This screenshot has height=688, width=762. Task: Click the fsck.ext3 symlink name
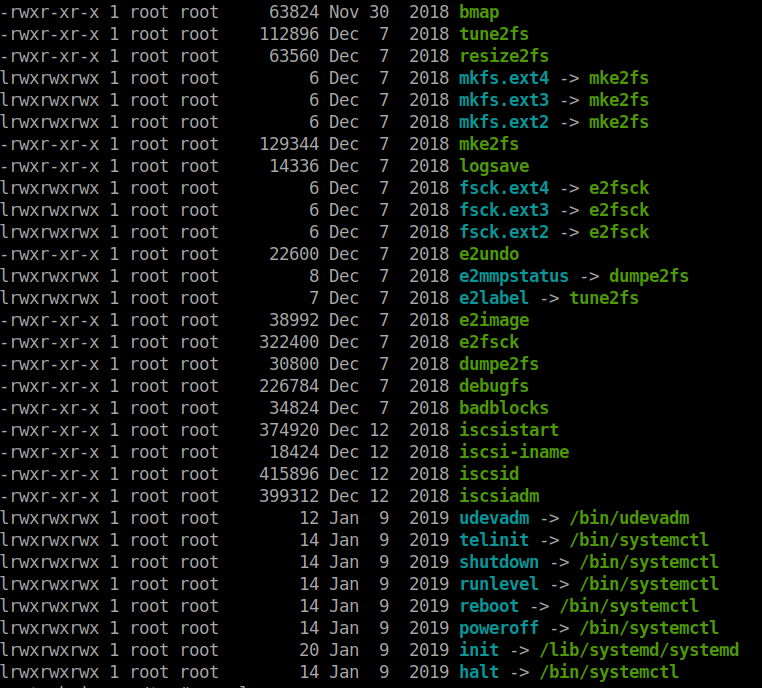pyautogui.click(x=504, y=210)
